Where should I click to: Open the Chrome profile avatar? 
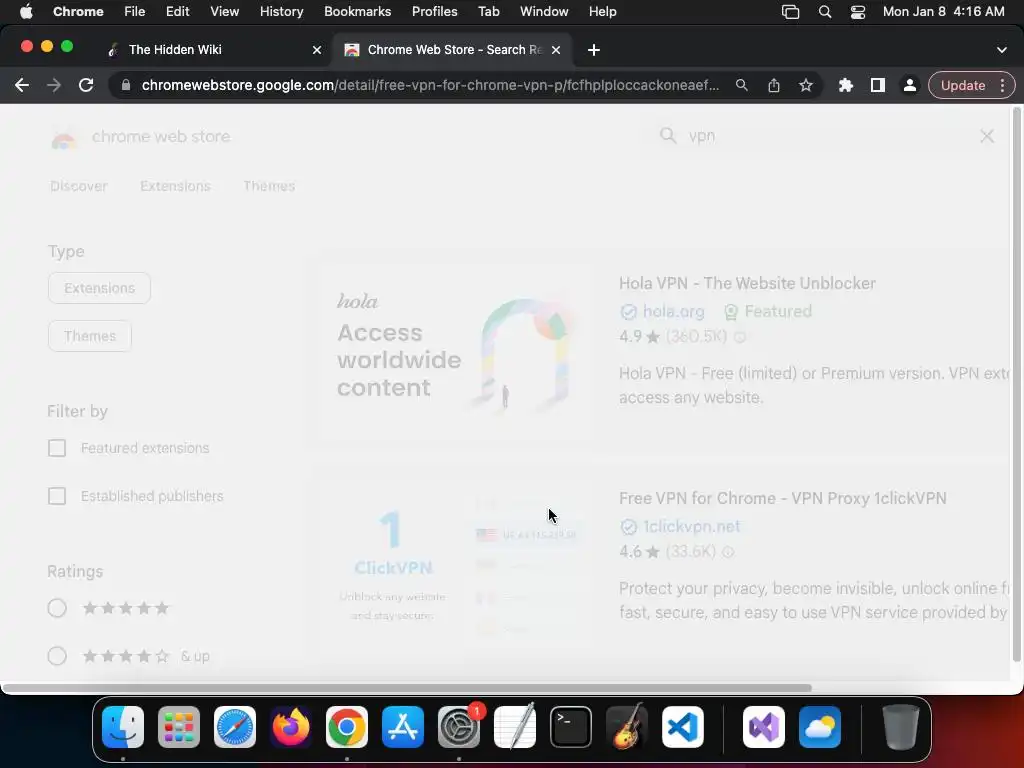[909, 86]
